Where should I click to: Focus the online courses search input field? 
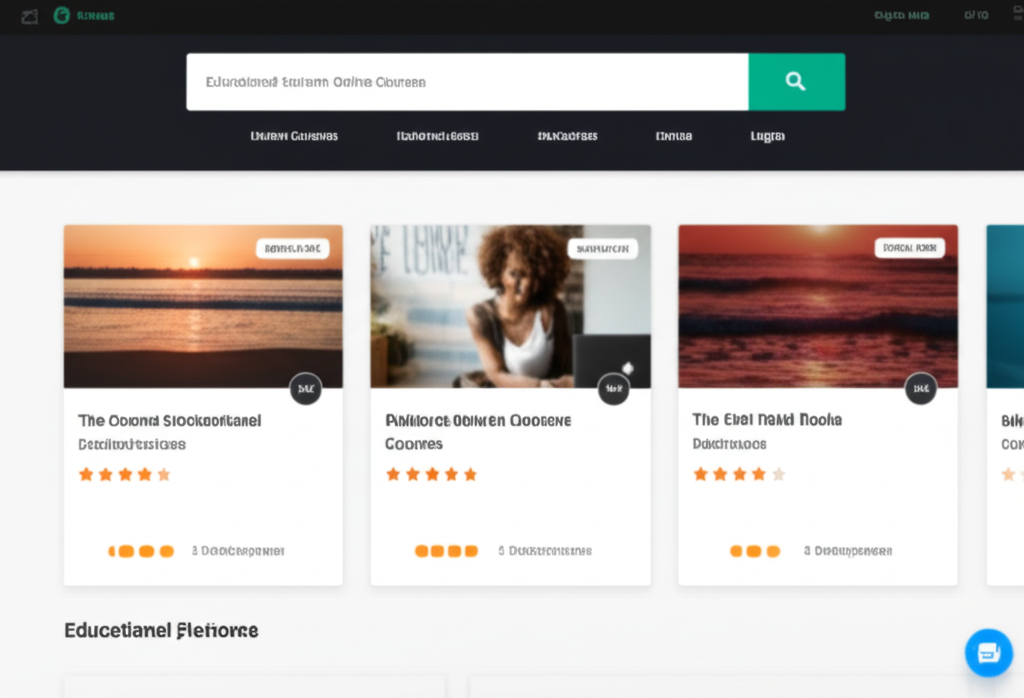pos(467,82)
